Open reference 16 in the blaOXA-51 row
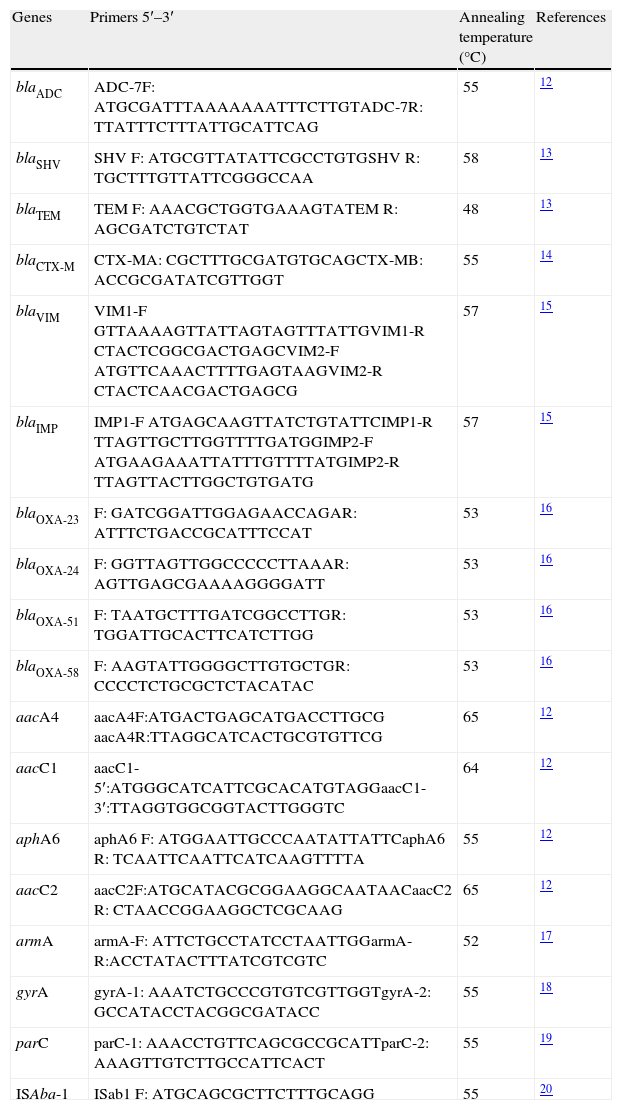 546,611
